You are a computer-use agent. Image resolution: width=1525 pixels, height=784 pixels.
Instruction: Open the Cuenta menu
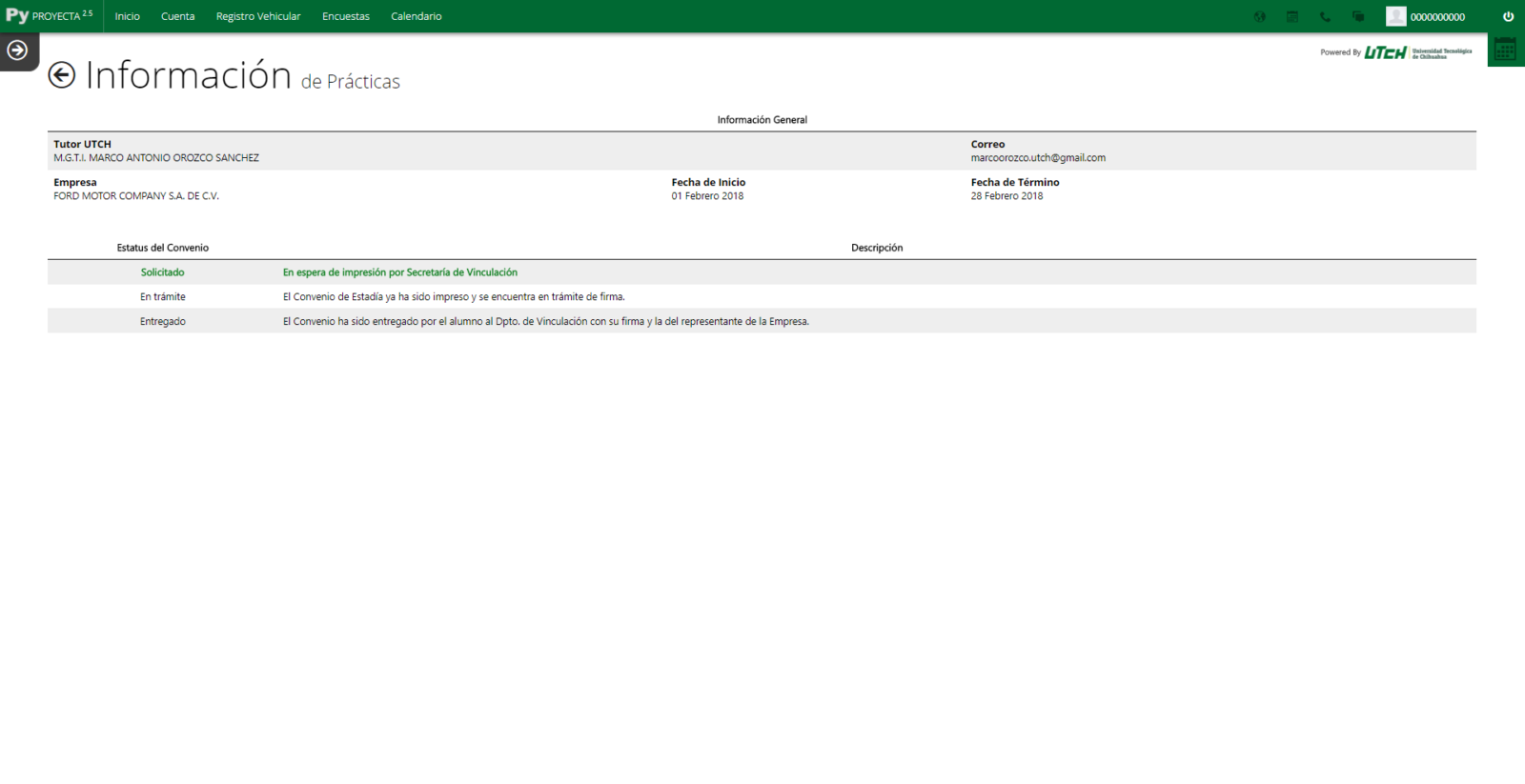click(x=177, y=16)
